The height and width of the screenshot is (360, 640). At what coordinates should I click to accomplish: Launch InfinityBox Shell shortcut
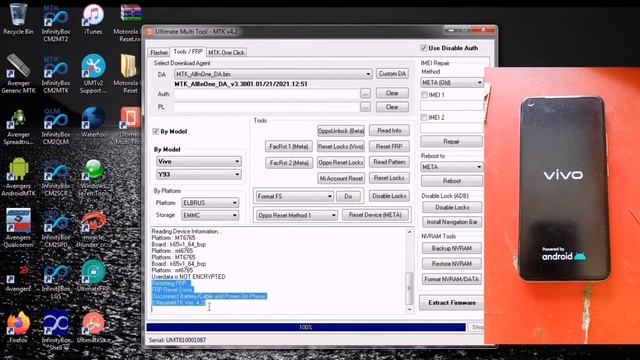(56, 330)
